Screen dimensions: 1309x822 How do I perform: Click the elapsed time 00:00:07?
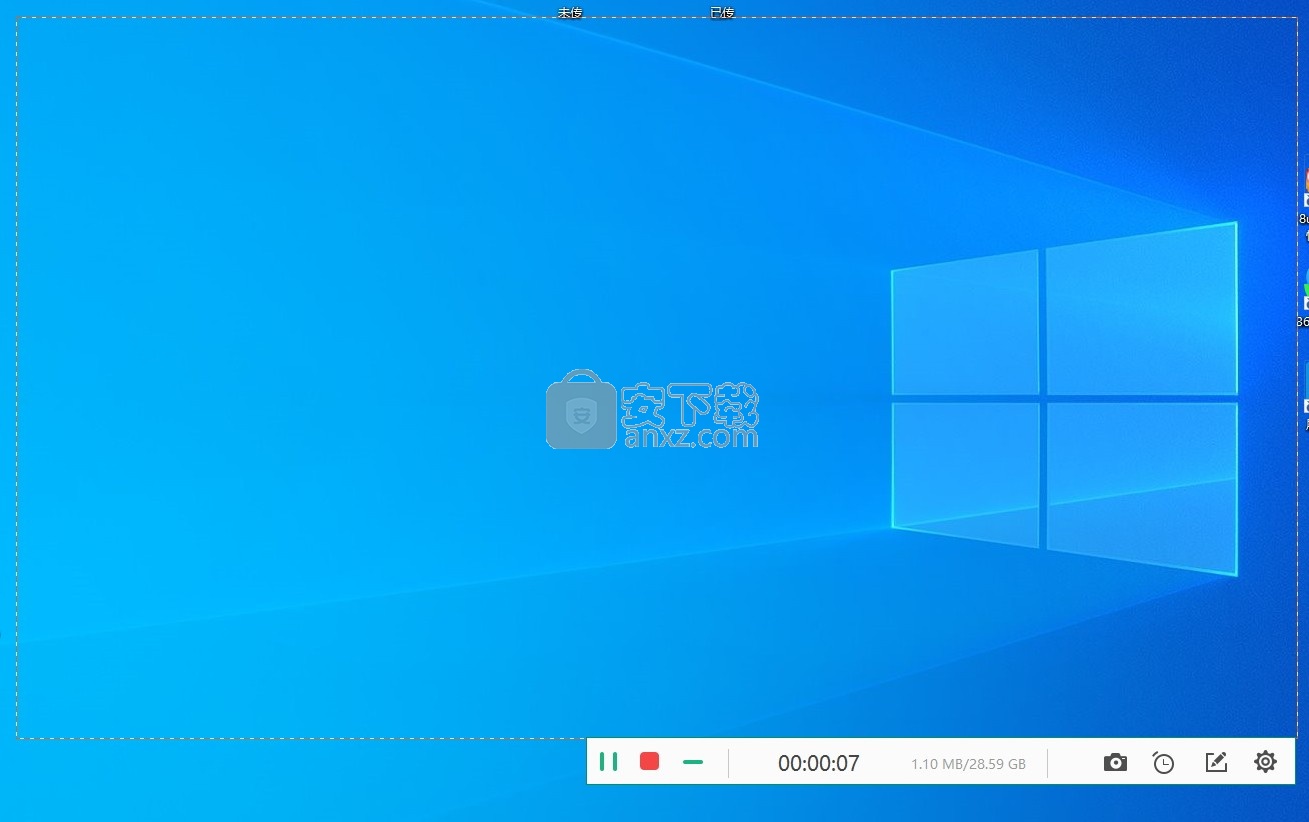point(819,763)
